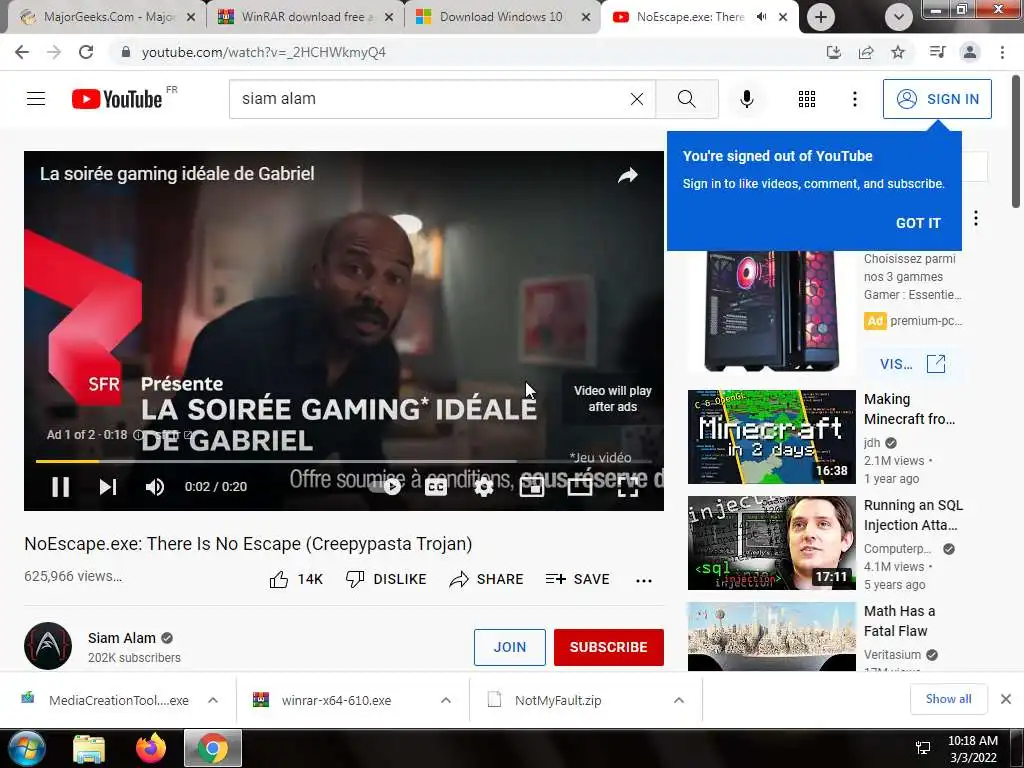The height and width of the screenshot is (768, 1024).
Task: Expand options for NotMyFault.zip download
Action: pyautogui.click(x=679, y=700)
